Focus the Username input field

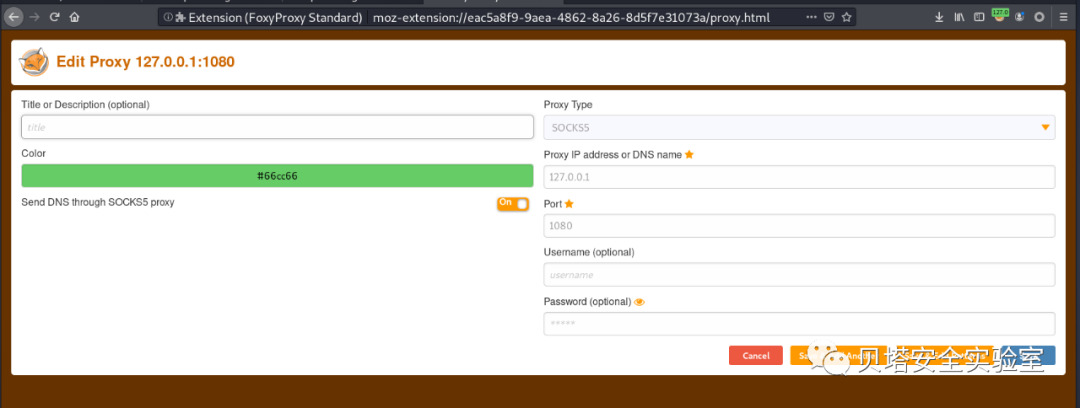799,274
